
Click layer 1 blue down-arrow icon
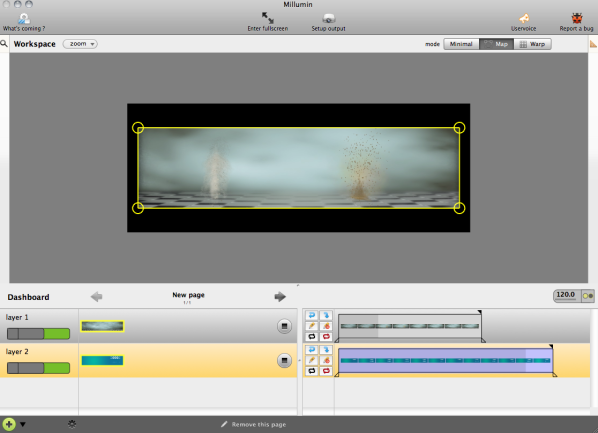(x=326, y=315)
